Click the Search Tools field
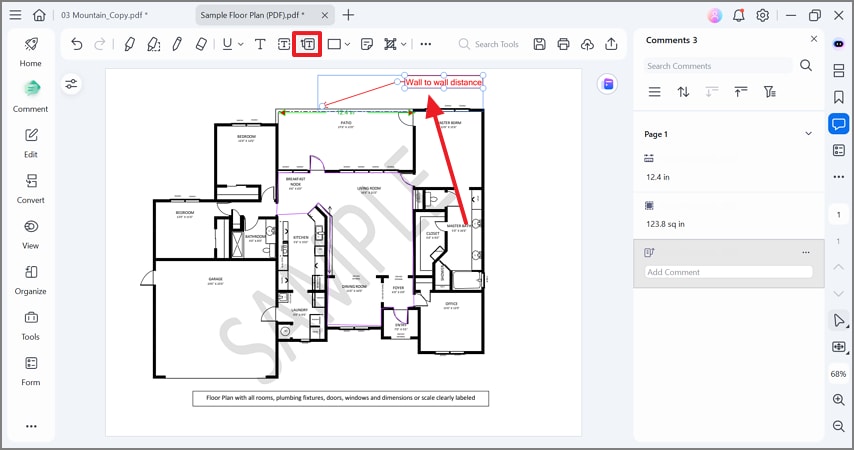Image resolution: width=854 pixels, height=450 pixels. 489,44
